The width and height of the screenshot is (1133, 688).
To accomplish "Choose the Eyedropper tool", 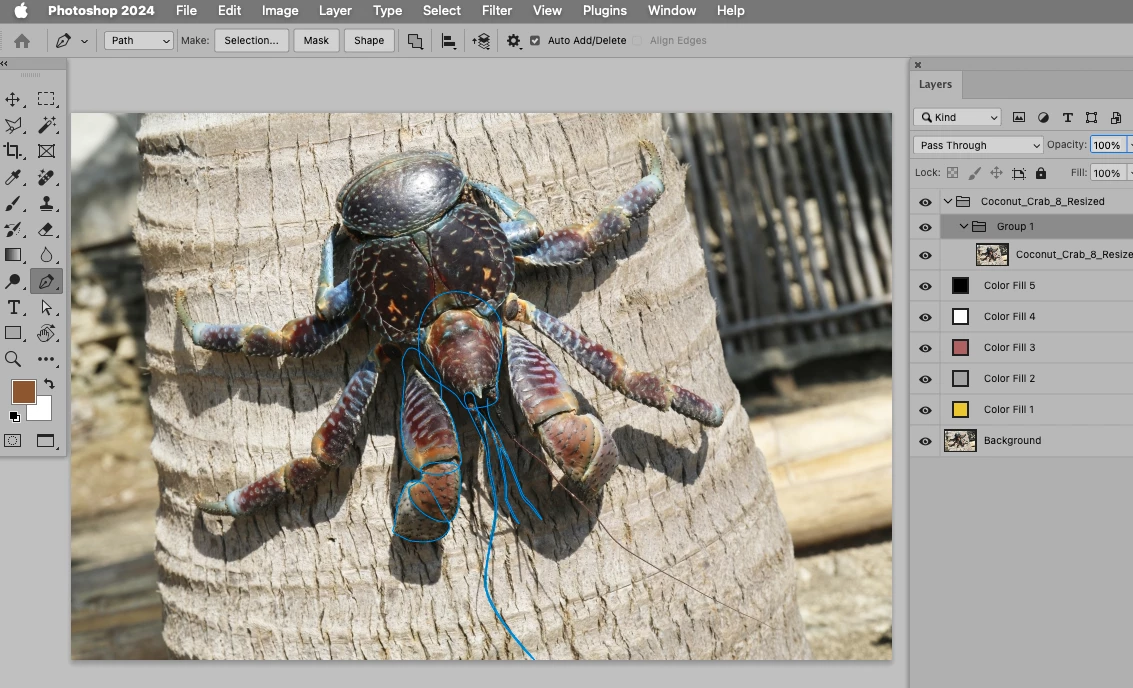I will coord(13,177).
